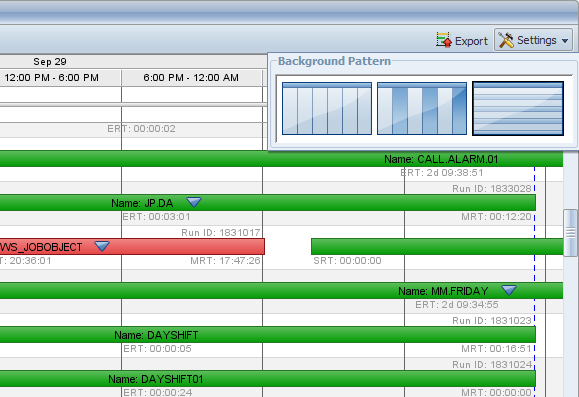579x397 pixels.
Task: Expand the MM.FRIDAY bar arrow
Action: (509, 290)
